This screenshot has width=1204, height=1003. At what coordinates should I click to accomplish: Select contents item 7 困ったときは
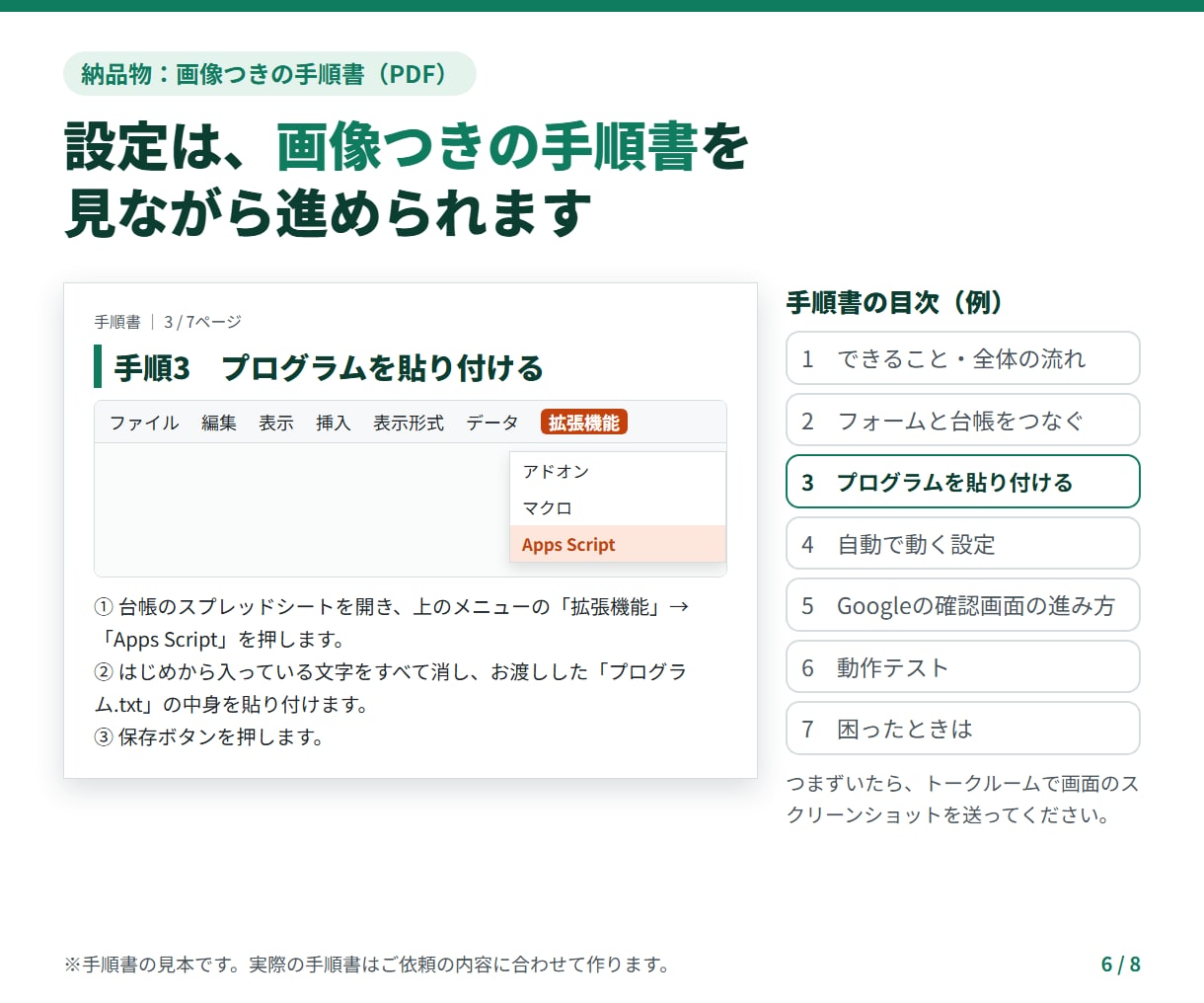click(x=963, y=729)
